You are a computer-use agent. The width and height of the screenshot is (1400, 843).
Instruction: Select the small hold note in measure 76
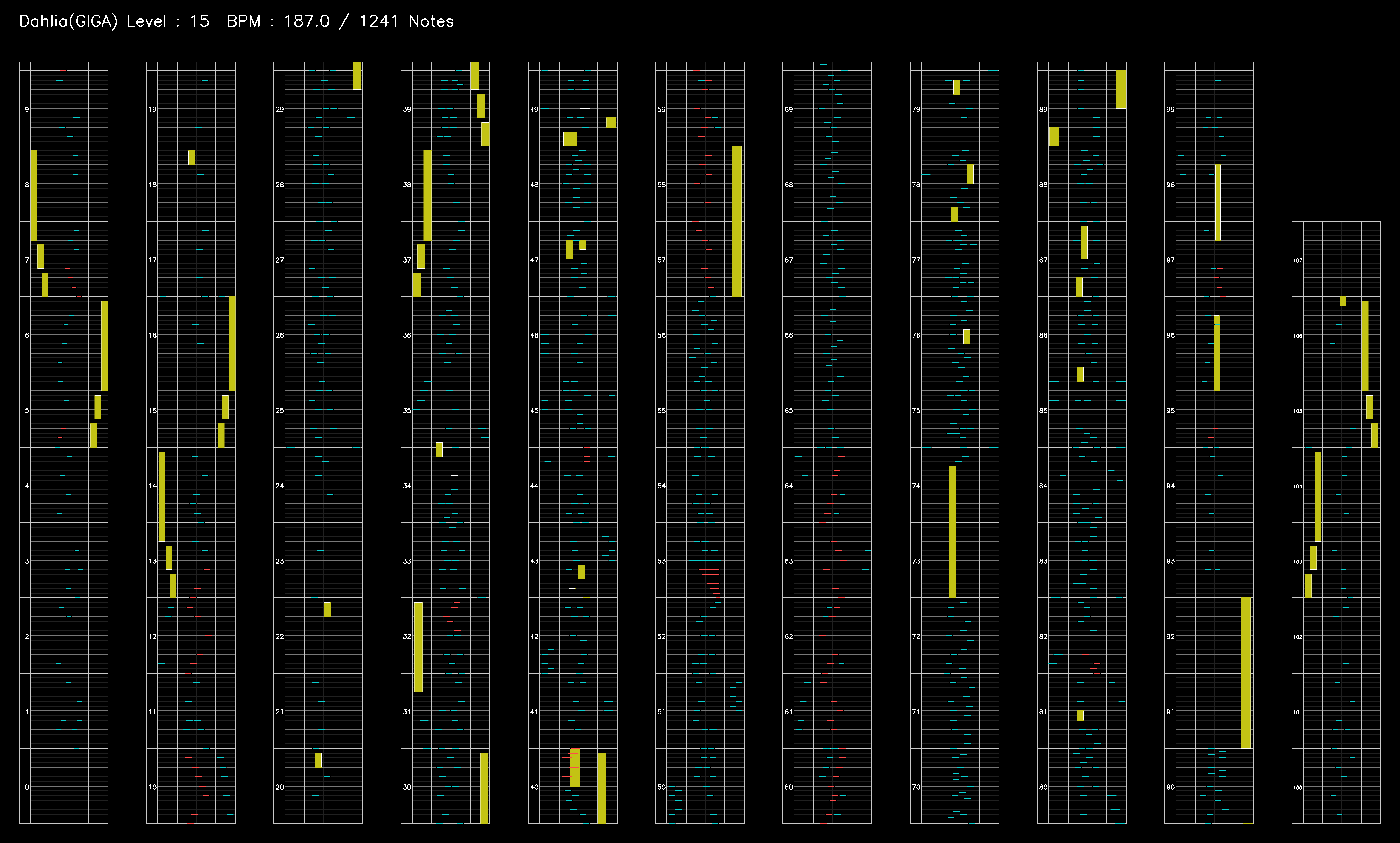pos(966,336)
